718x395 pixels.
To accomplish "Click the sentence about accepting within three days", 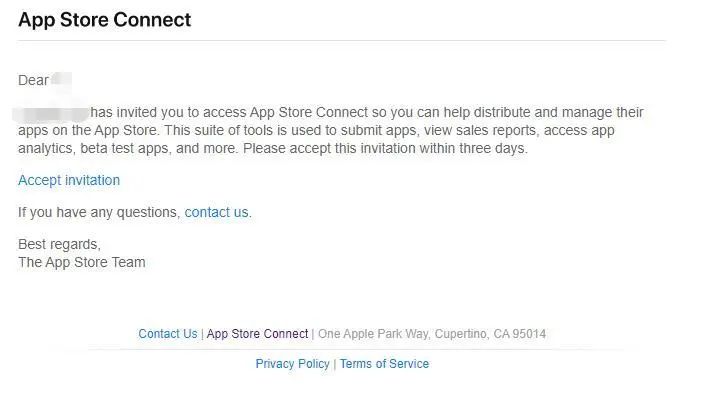I will [x=385, y=148].
